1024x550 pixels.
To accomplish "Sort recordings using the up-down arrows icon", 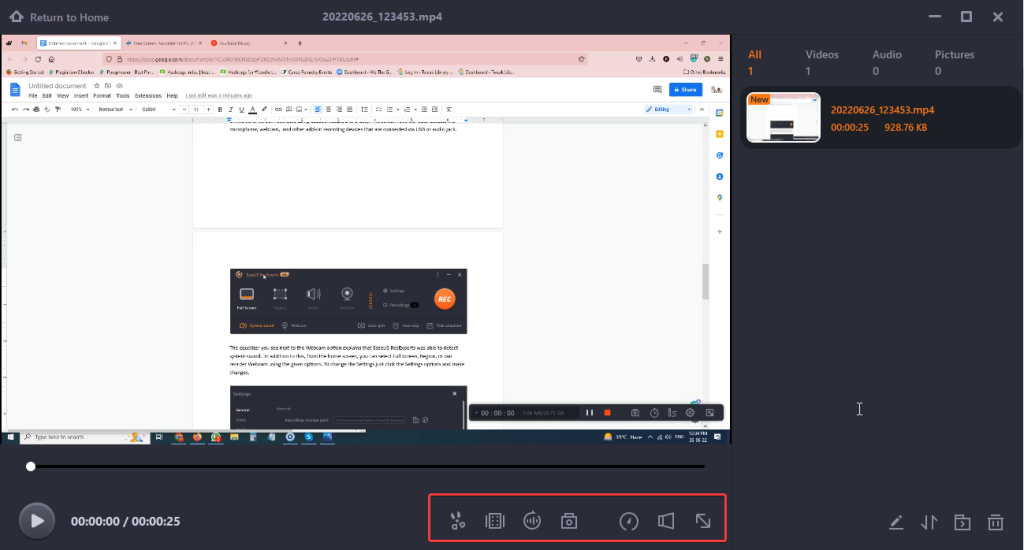I will point(929,522).
